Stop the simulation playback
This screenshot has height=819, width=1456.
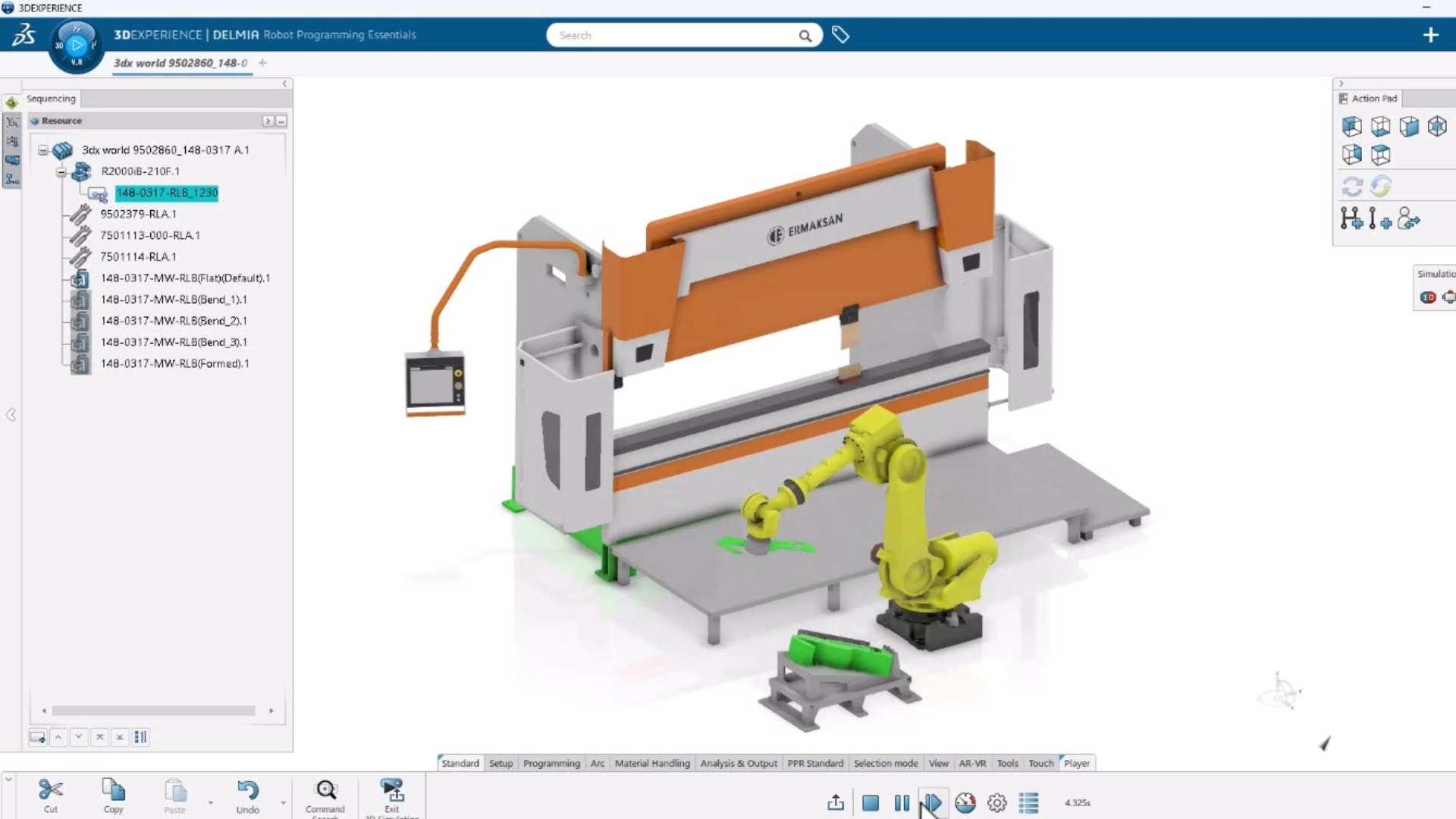pos(871,802)
